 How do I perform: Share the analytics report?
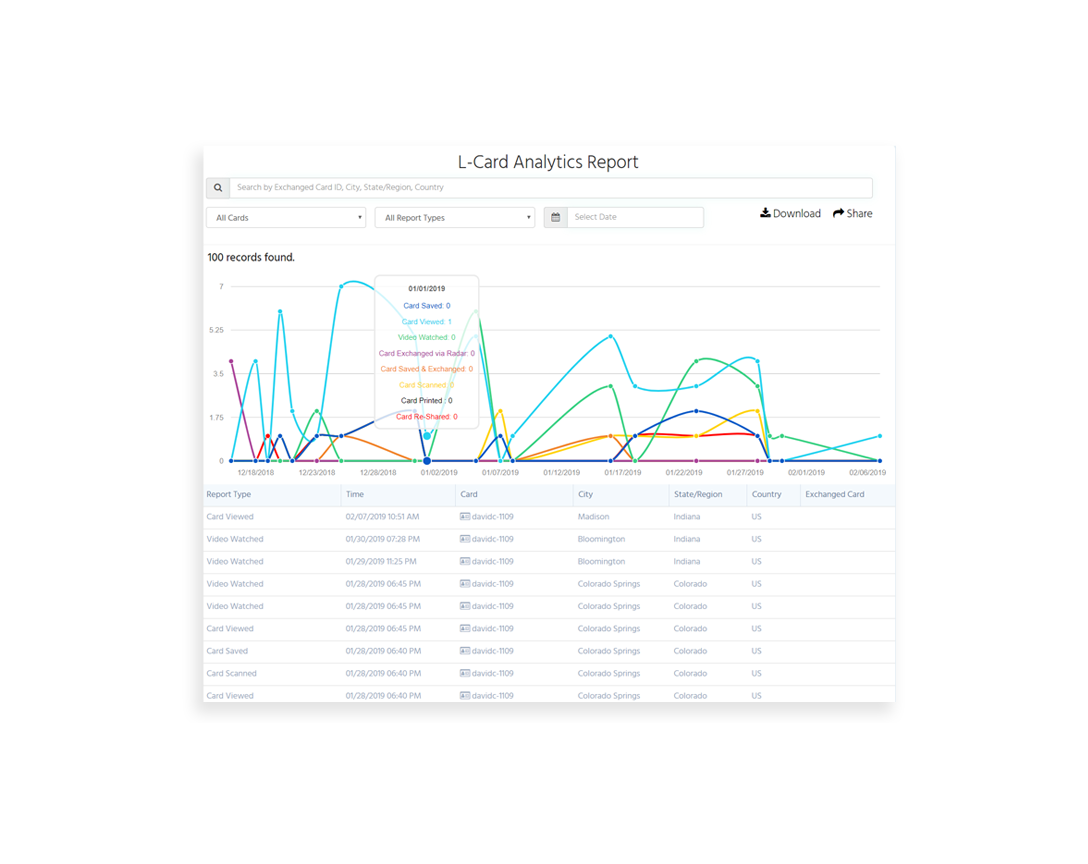(853, 213)
